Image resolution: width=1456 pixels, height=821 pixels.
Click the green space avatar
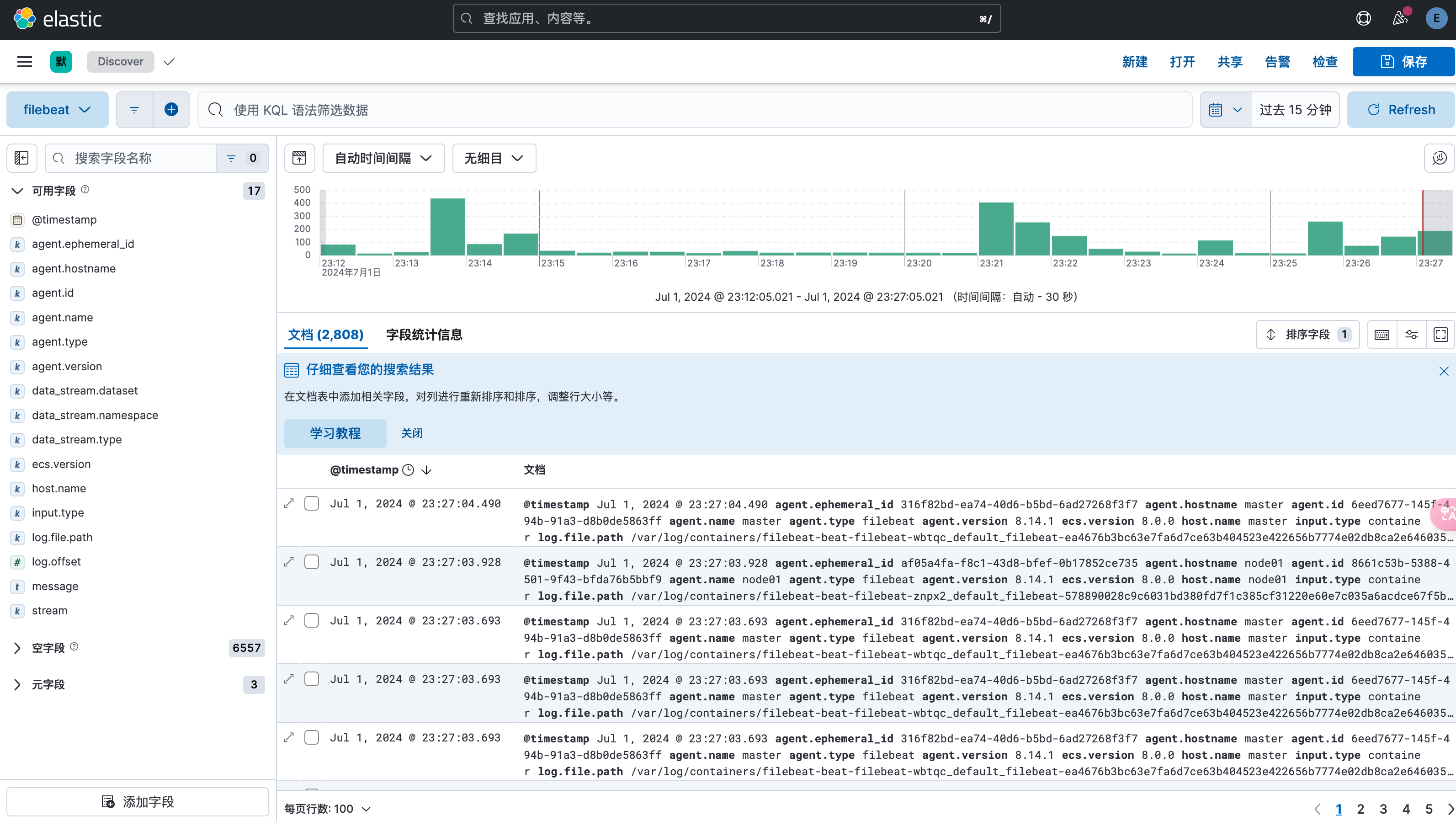[61, 62]
